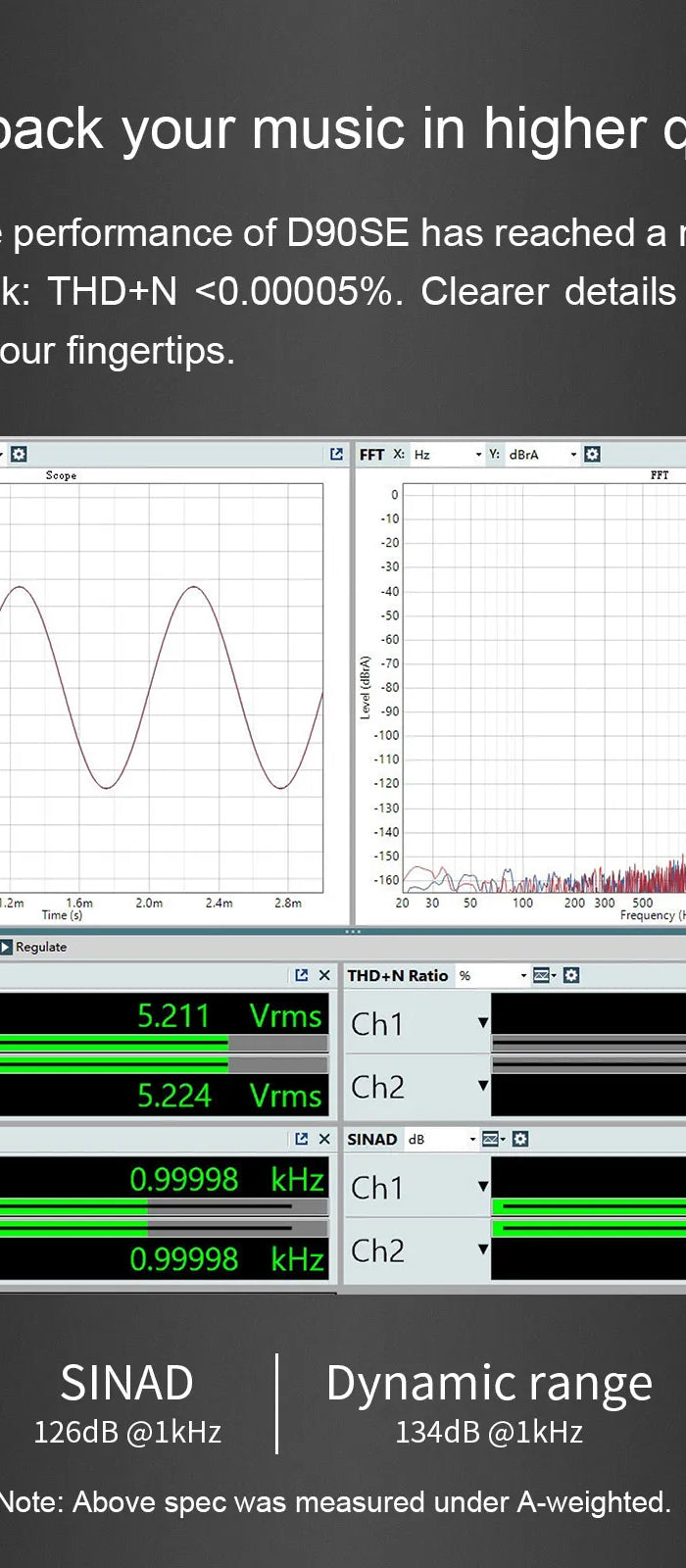The image size is (686, 1568).
Task: Open THD+N Ratio meter settings gear
Action: (x=571, y=975)
